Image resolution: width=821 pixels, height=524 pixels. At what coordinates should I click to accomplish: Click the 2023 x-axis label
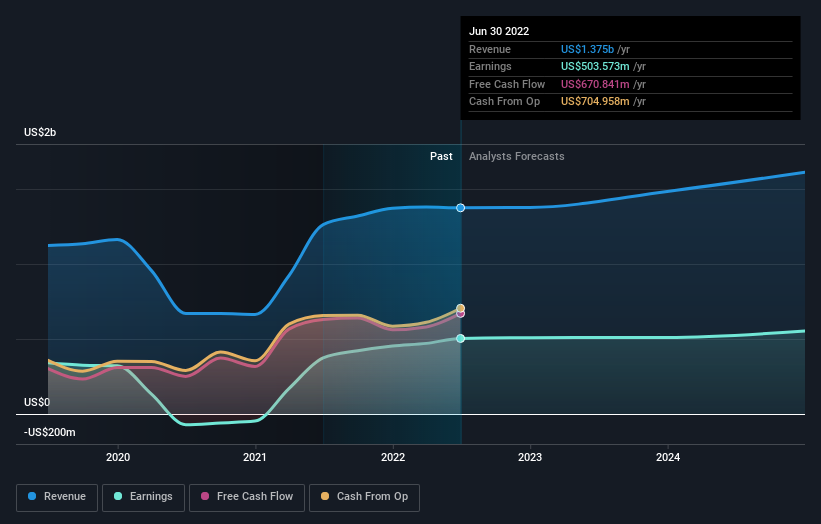tap(530, 457)
